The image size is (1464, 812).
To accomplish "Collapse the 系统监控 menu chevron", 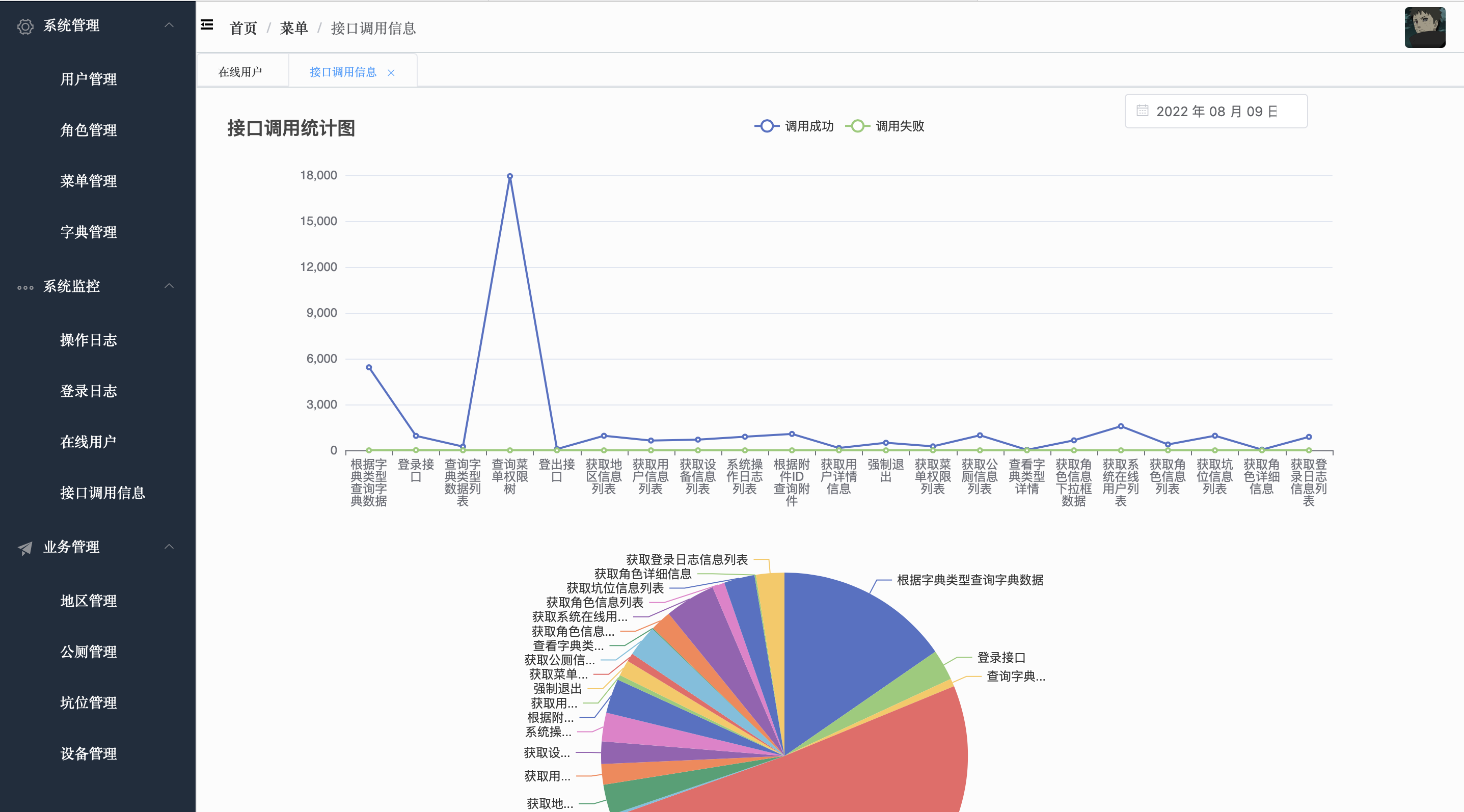I will pyautogui.click(x=169, y=286).
